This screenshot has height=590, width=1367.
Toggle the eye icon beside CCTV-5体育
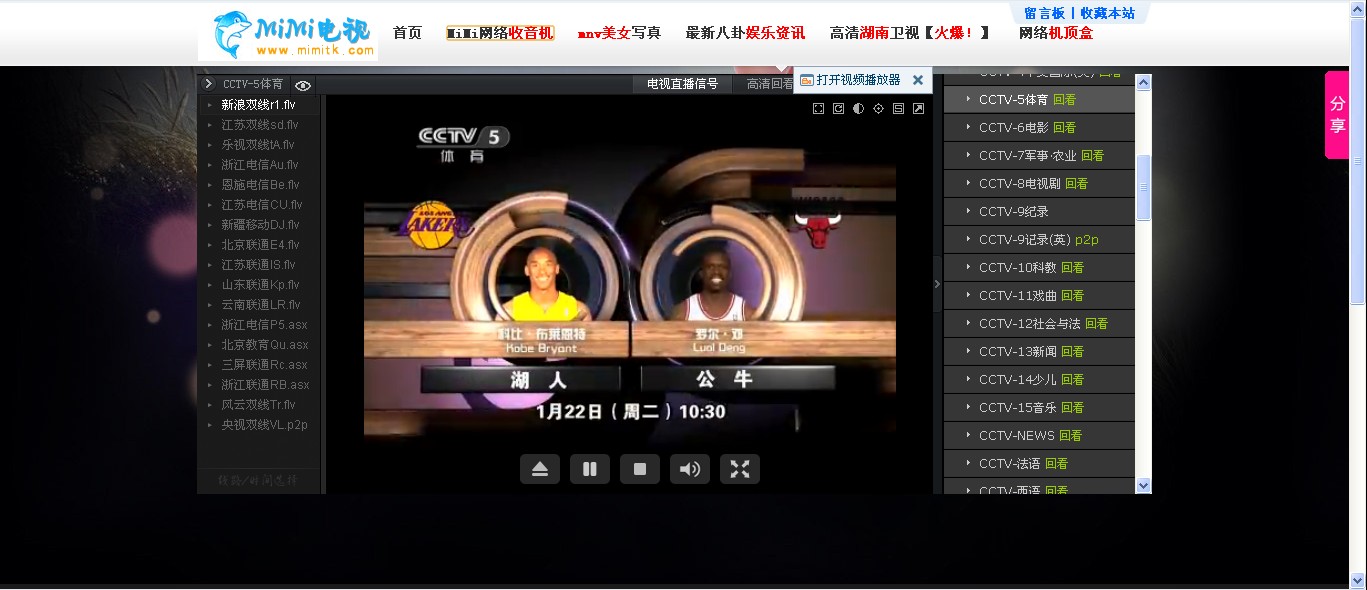[x=303, y=85]
